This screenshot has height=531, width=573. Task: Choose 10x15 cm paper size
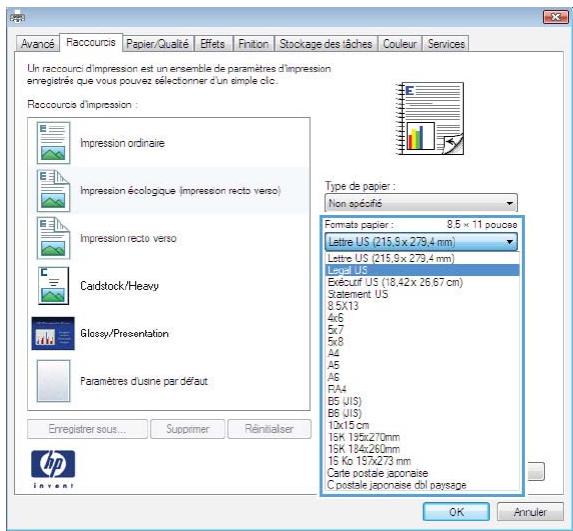[422, 425]
